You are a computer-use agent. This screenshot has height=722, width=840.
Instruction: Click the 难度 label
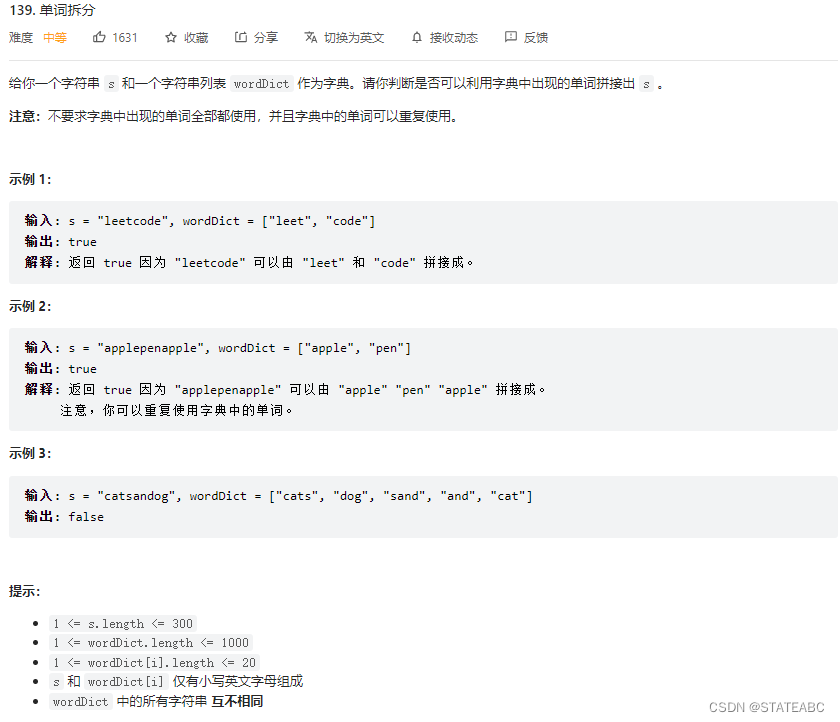[x=21, y=37]
